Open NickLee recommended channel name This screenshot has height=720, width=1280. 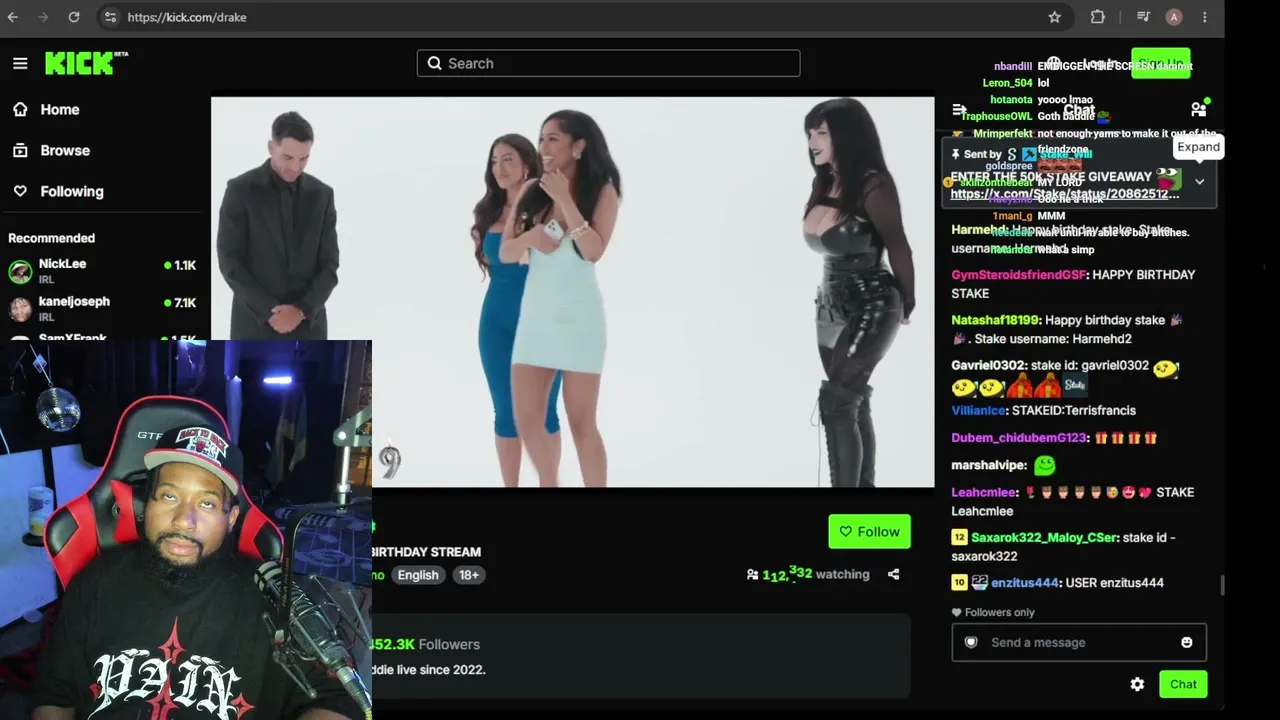(x=62, y=264)
